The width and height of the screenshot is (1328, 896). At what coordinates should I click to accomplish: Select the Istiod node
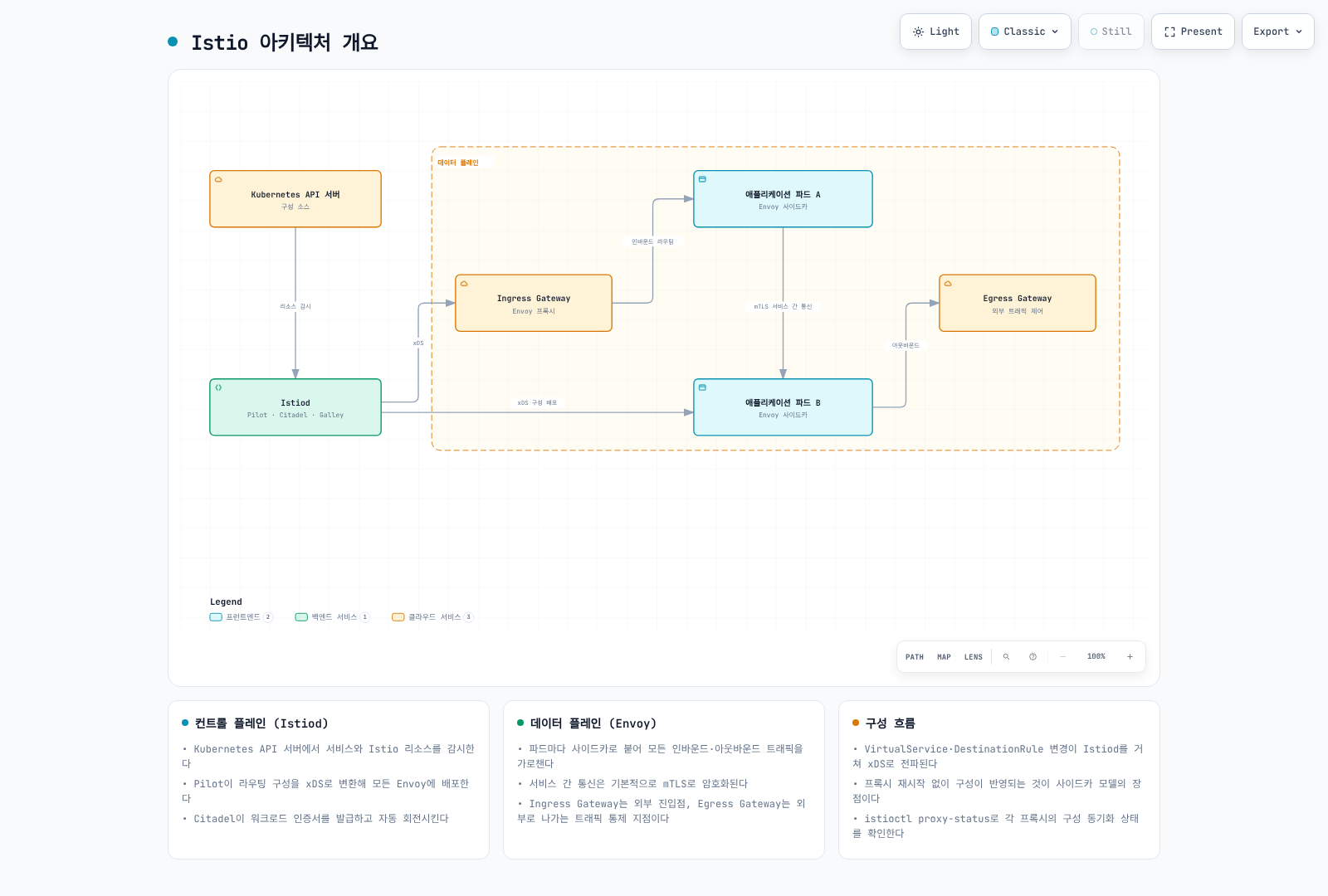pos(295,407)
